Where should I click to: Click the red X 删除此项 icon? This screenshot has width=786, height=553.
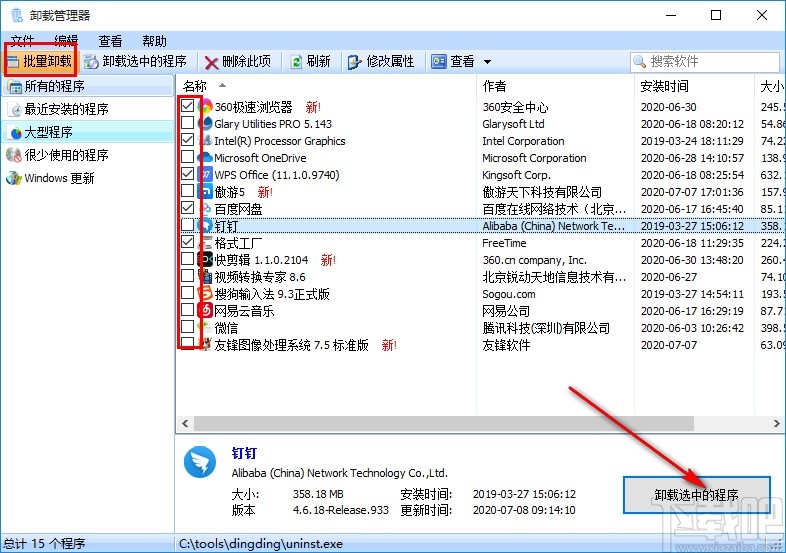point(212,63)
